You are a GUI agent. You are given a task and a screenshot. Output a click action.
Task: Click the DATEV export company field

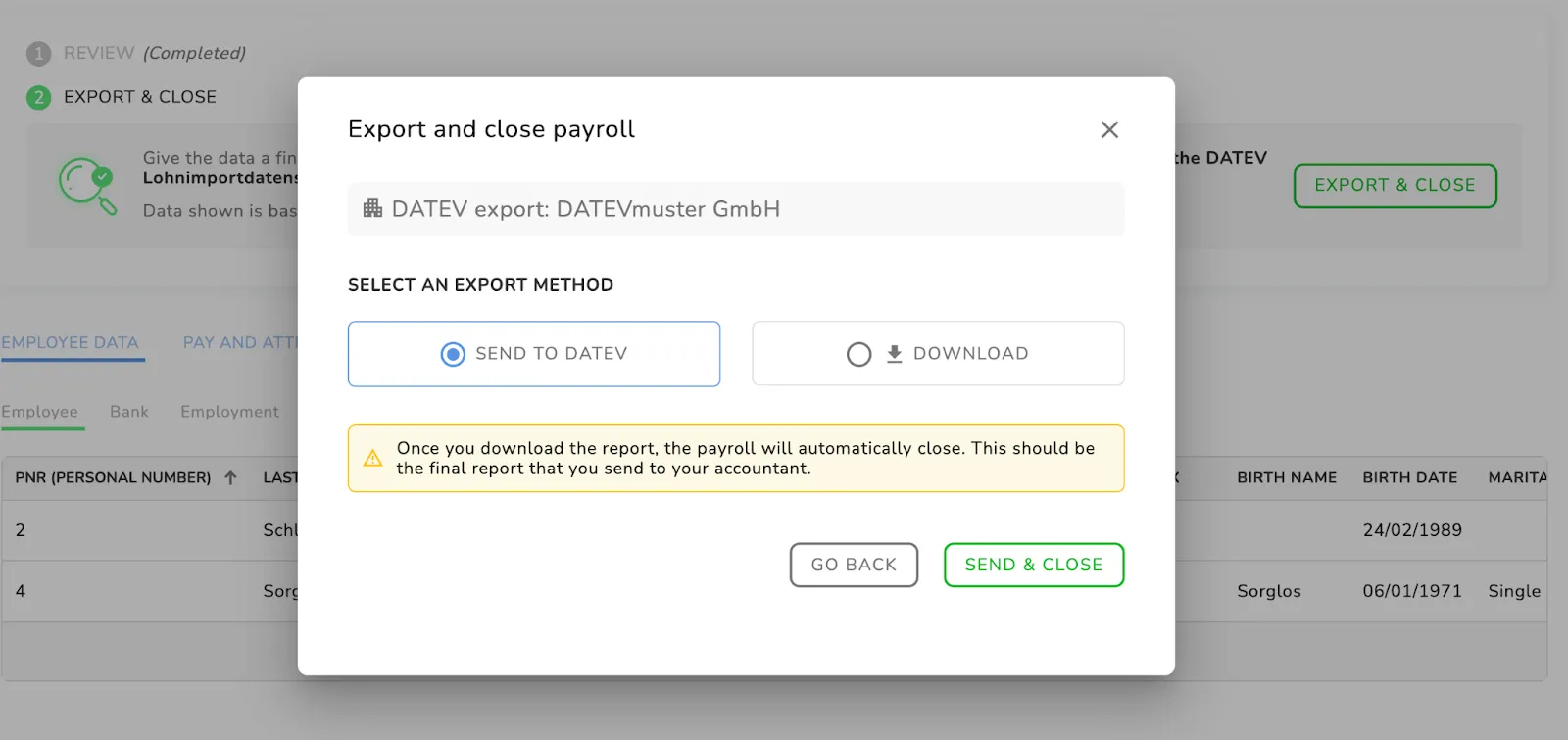coord(735,209)
